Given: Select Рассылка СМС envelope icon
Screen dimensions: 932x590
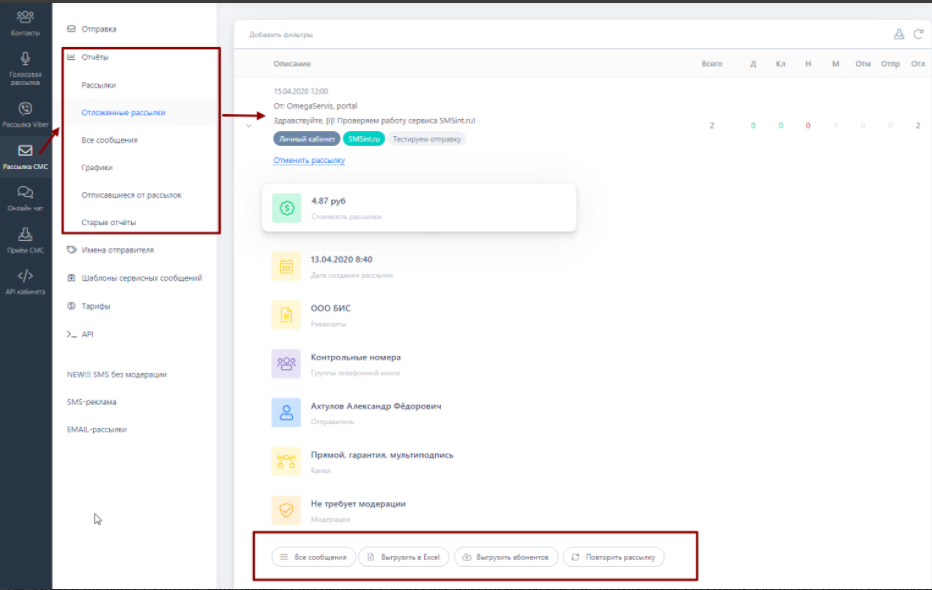Looking at the screenshot, I should (25, 150).
